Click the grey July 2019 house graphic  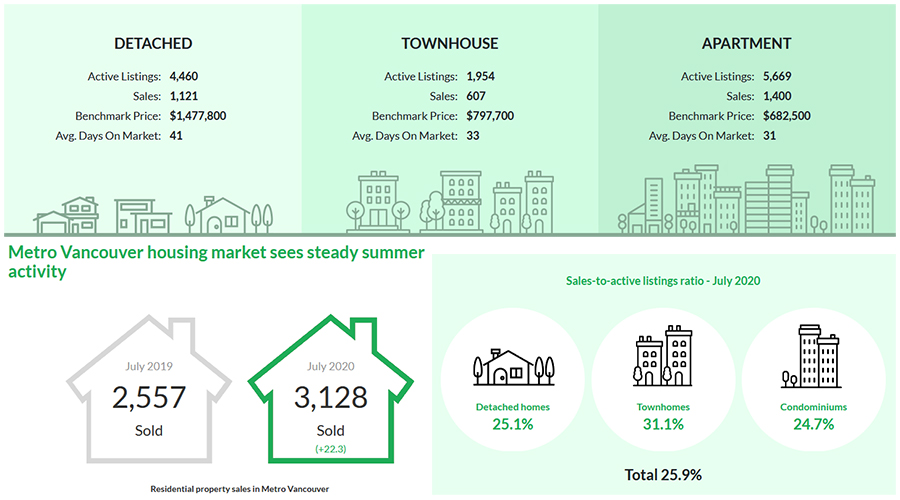click(149, 389)
